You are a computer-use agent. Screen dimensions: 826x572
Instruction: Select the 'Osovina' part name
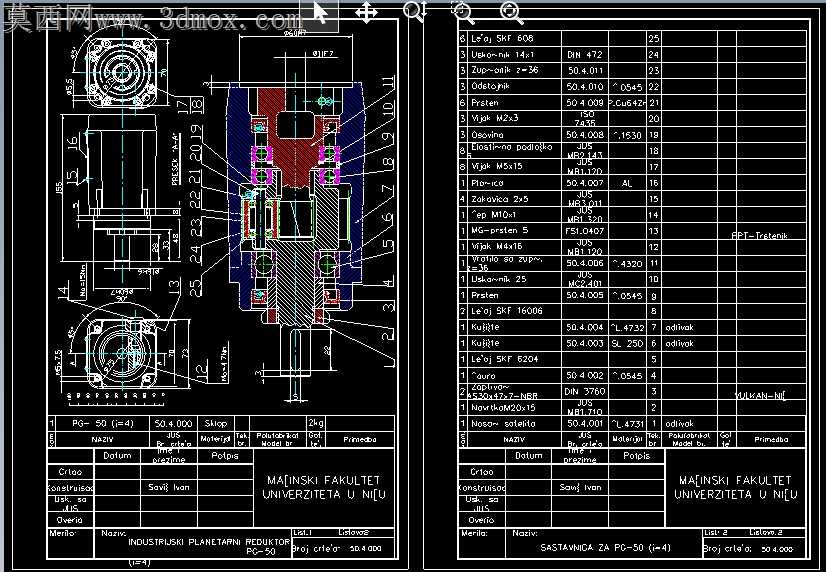(487, 135)
